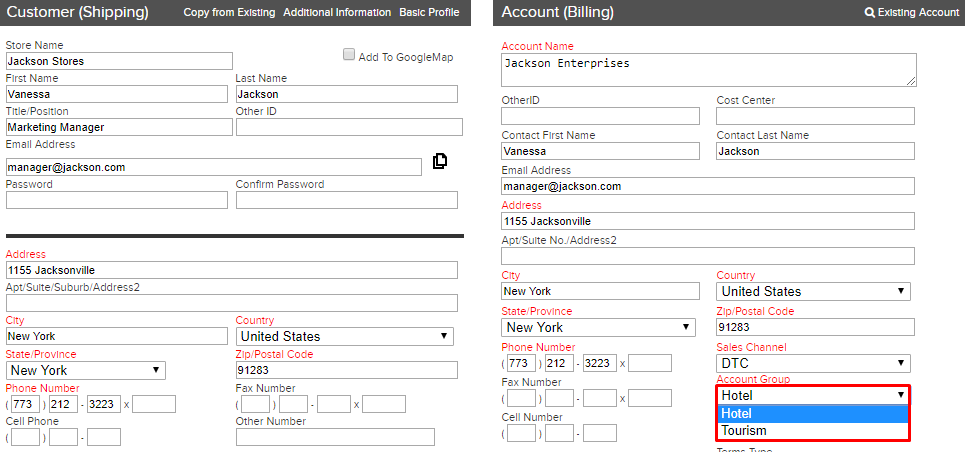Viewport: 967px width, 452px height.
Task: Open the billing State/Province dropdown
Action: coord(598,327)
